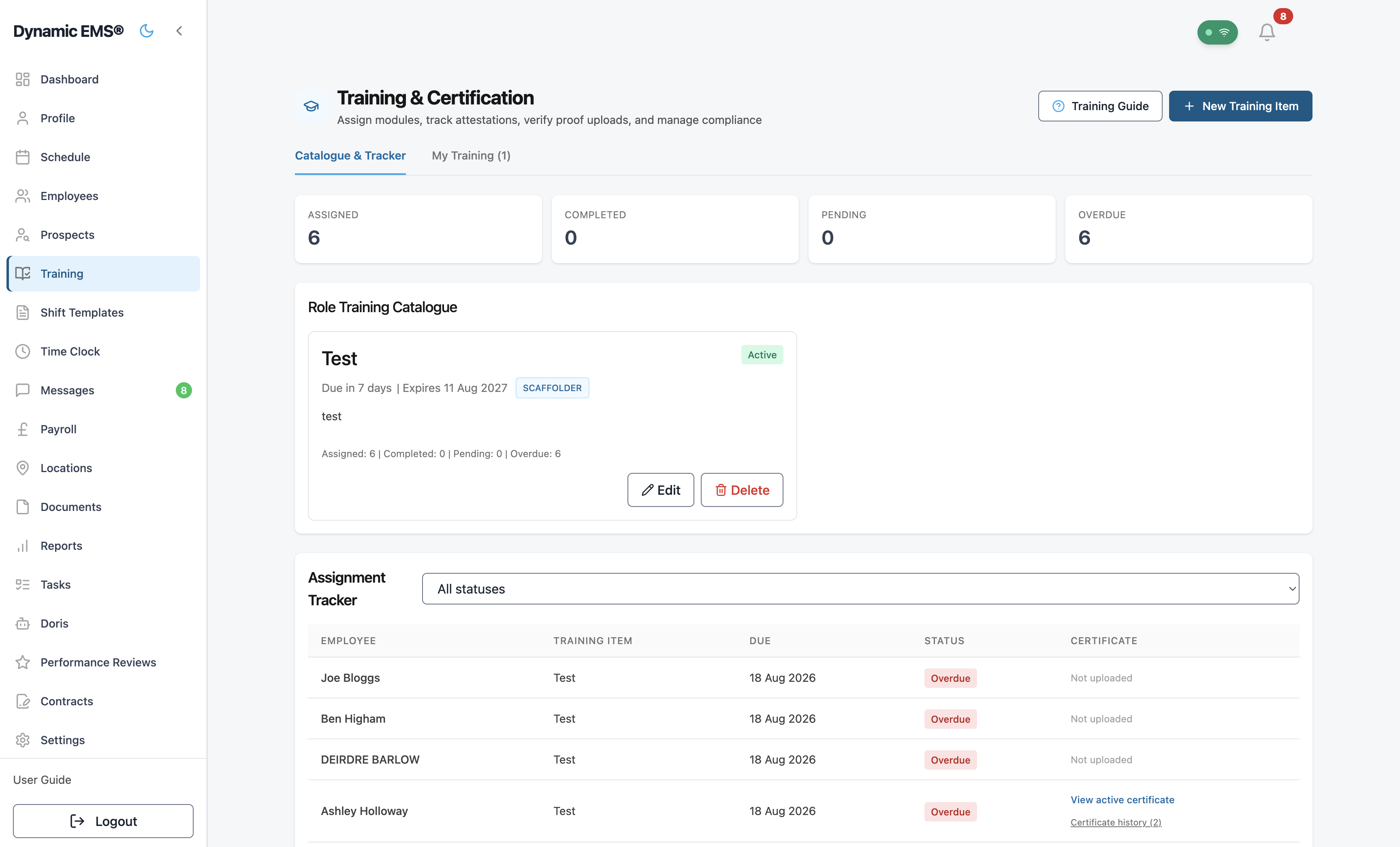Open the Tasks list
This screenshot has height=847, width=1400.
point(103,585)
